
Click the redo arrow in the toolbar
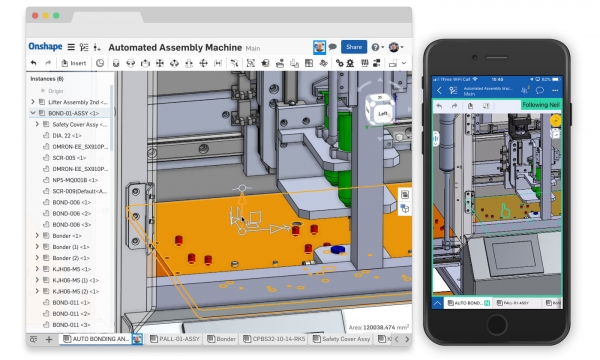[48, 63]
